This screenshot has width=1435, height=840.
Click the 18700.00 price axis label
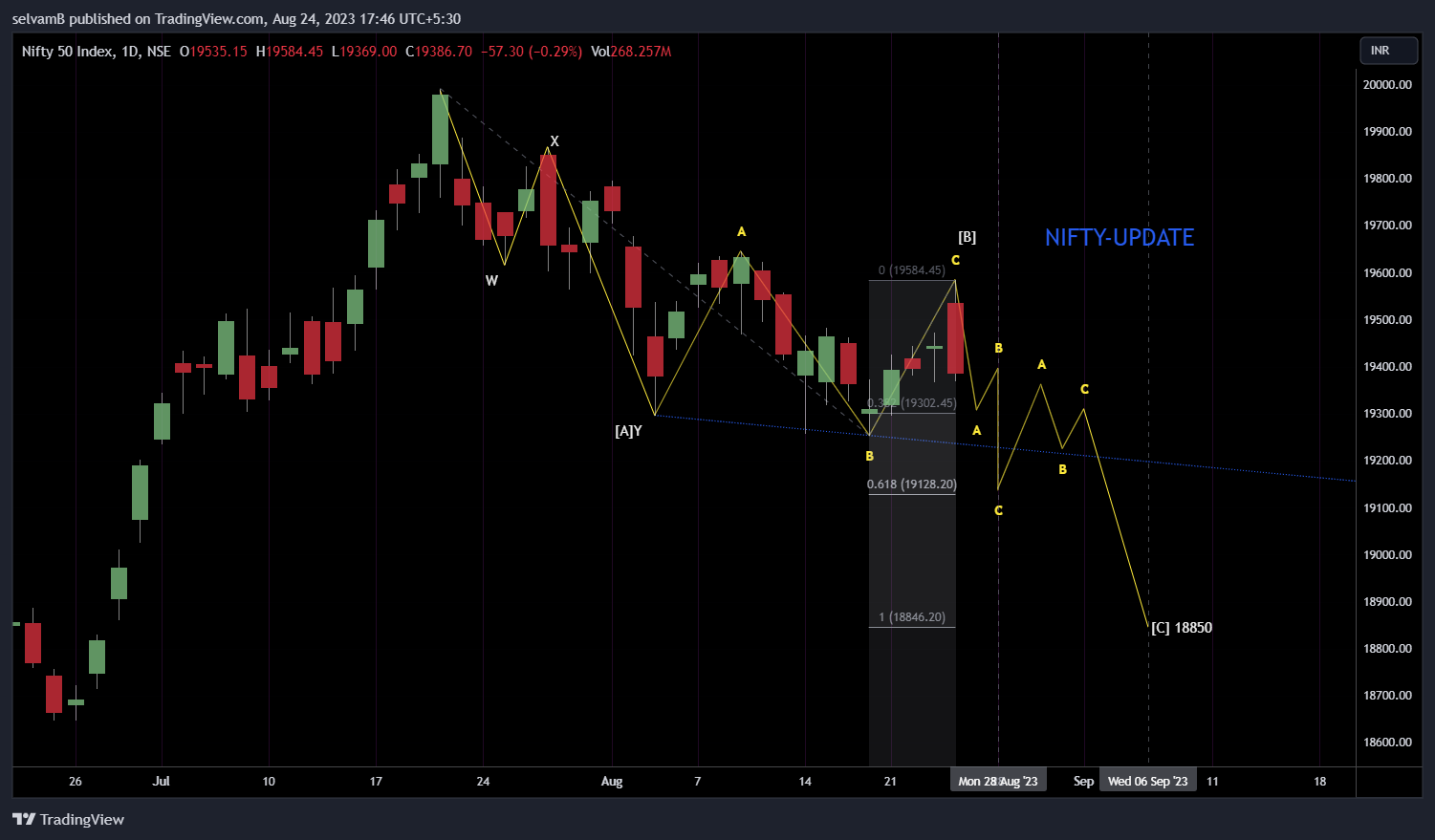(x=1387, y=696)
